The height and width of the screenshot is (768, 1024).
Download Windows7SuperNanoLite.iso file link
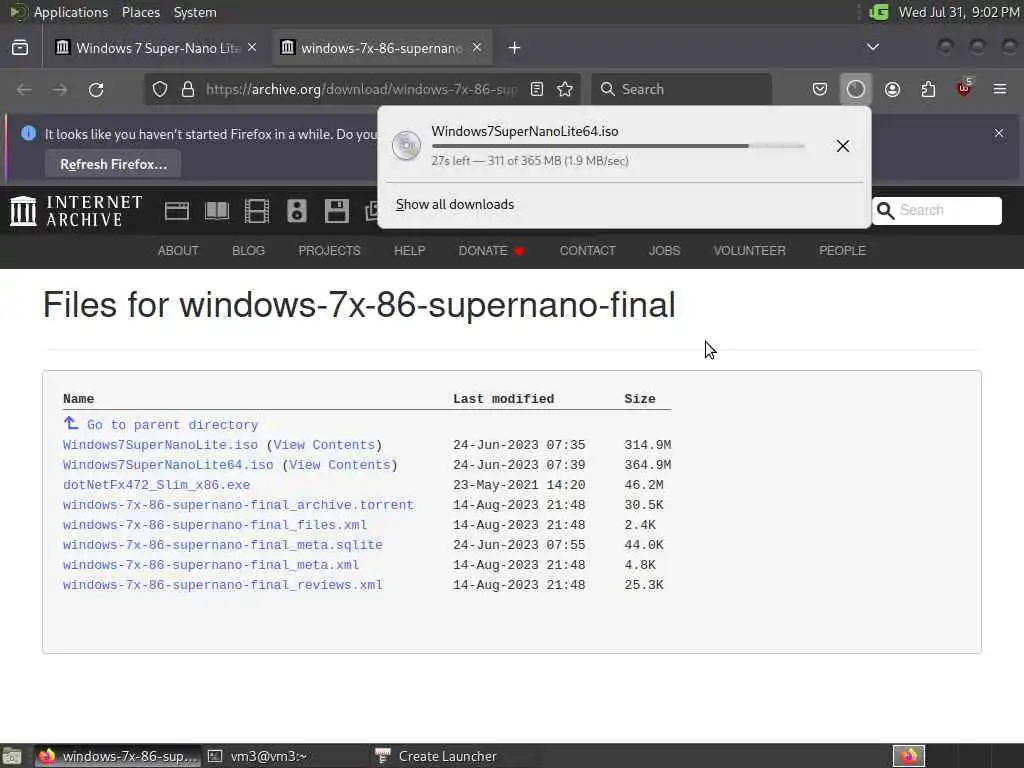click(x=160, y=445)
